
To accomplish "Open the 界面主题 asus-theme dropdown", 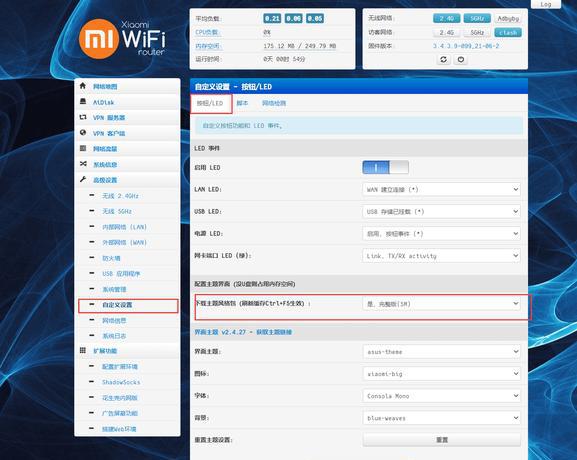I will (441, 352).
